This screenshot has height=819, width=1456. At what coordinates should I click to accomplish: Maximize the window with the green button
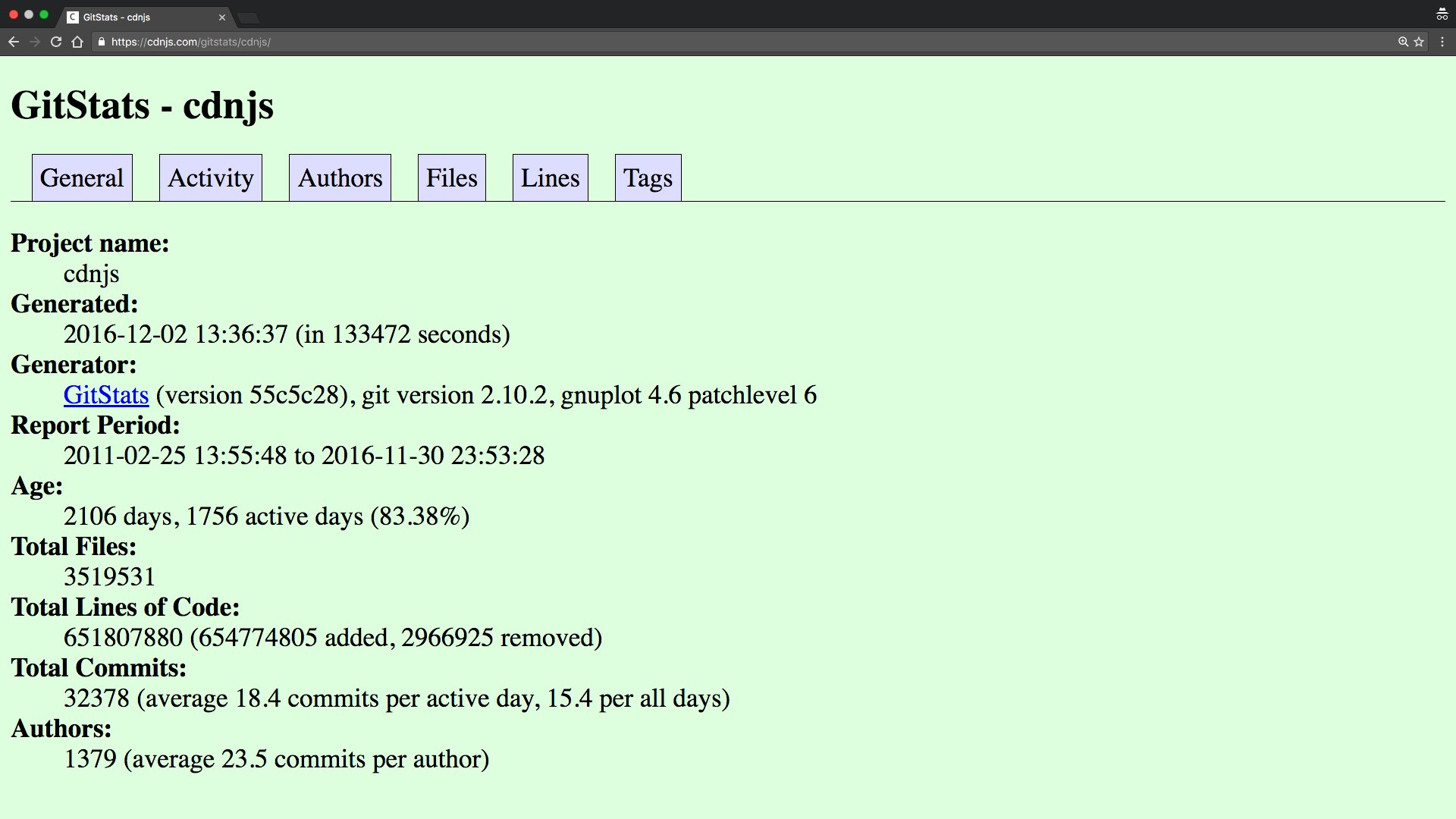[44, 14]
